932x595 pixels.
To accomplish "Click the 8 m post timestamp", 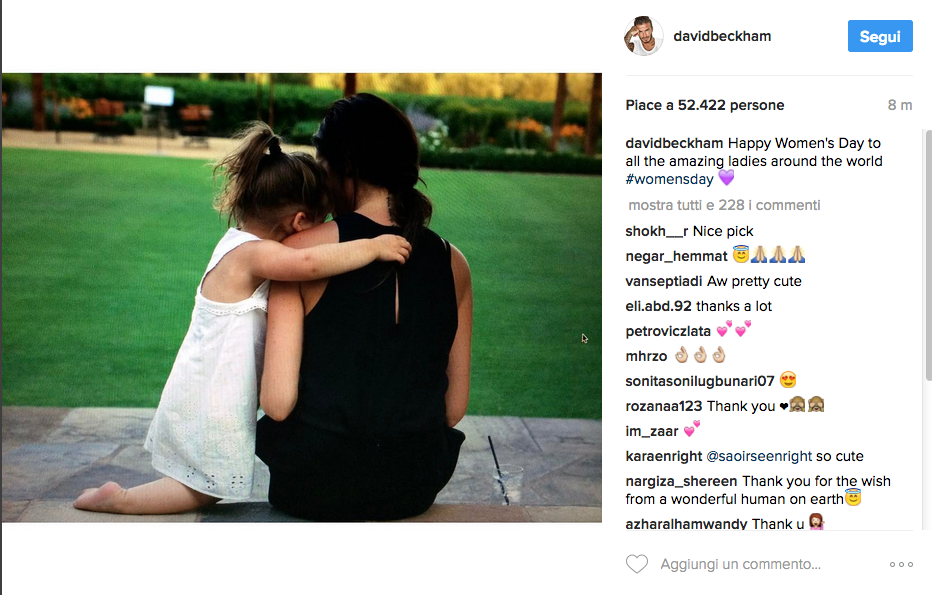I will (900, 105).
